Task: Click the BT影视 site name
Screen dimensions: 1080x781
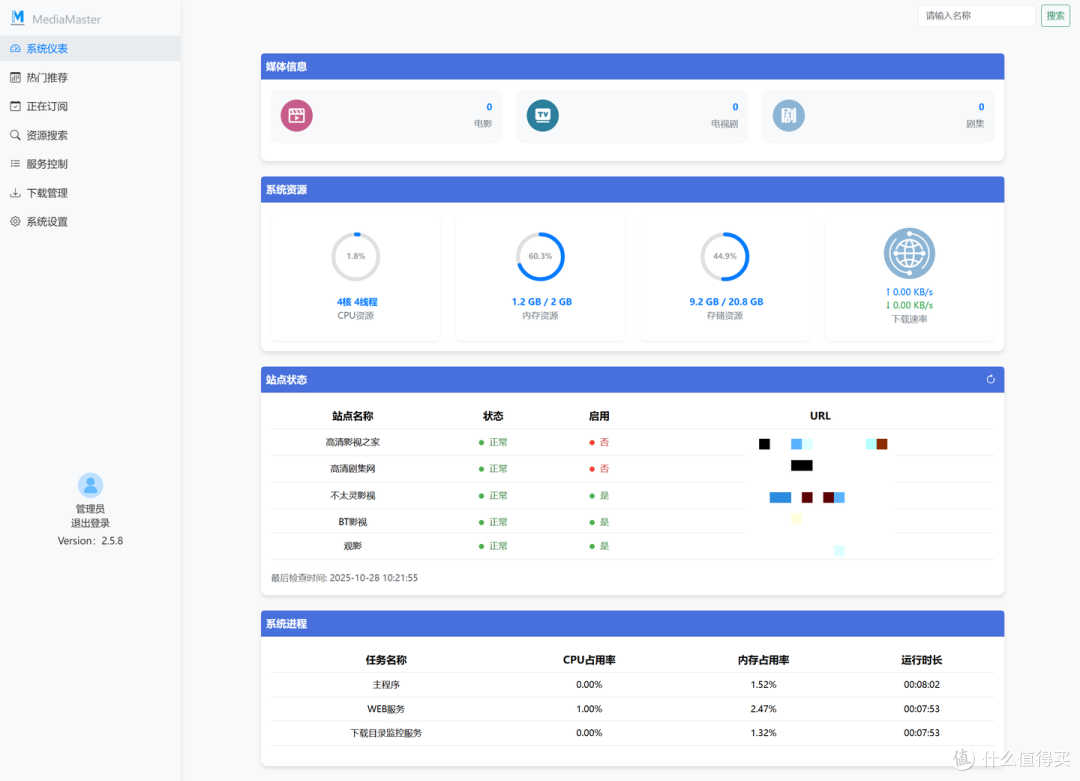Action: [353, 522]
